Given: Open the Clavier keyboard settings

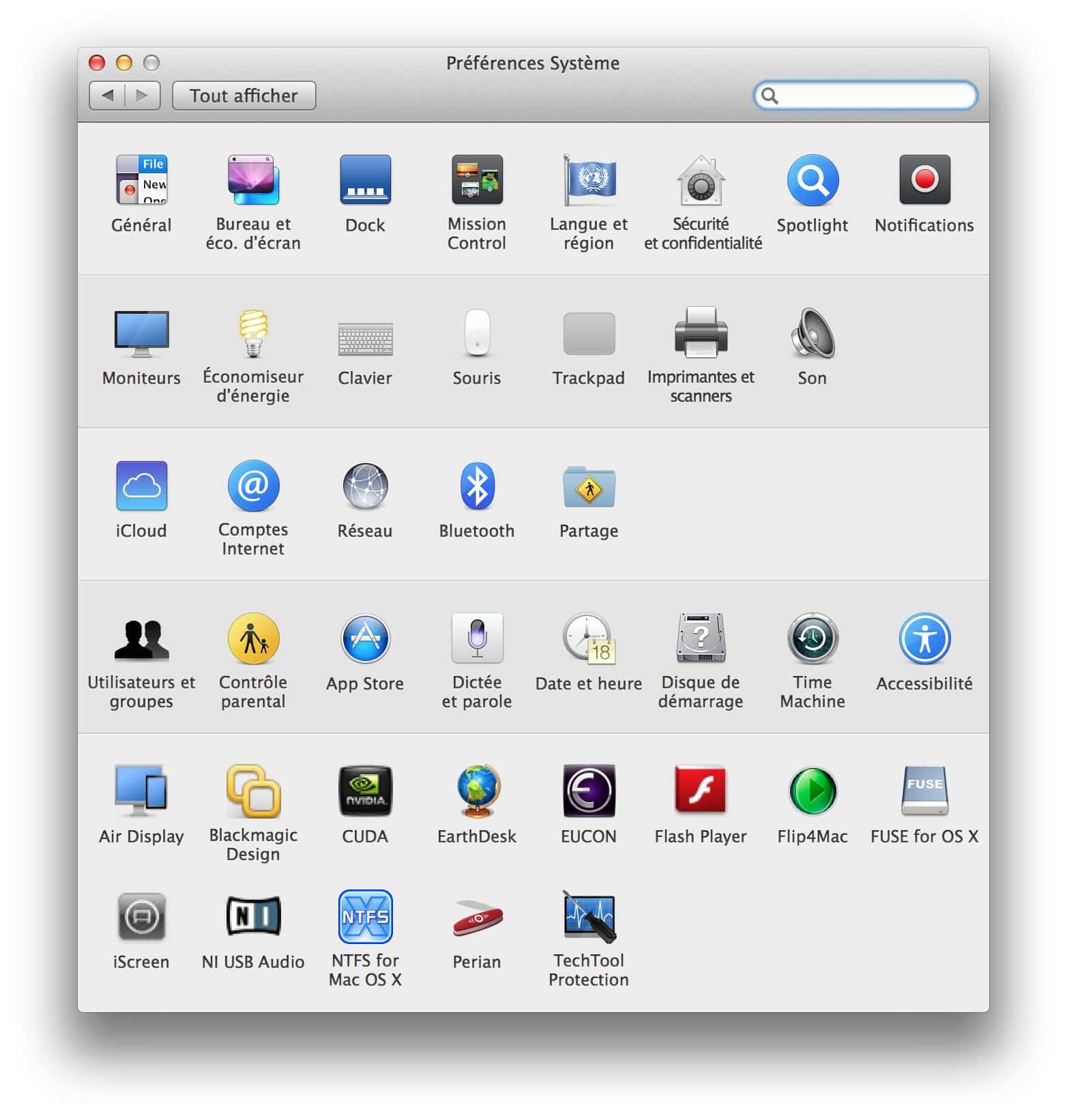Looking at the screenshot, I should click(365, 338).
